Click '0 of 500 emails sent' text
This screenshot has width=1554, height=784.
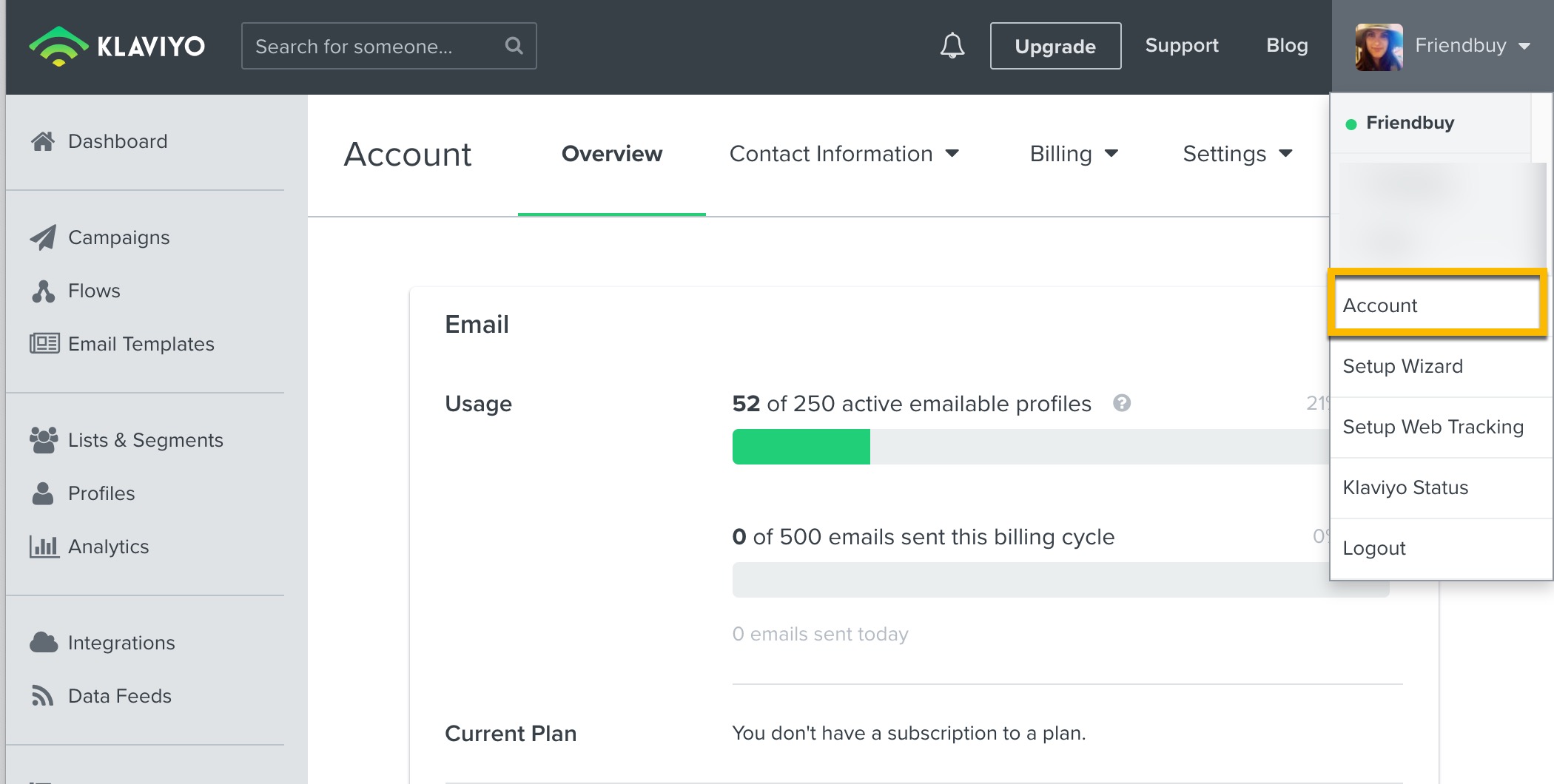923,536
